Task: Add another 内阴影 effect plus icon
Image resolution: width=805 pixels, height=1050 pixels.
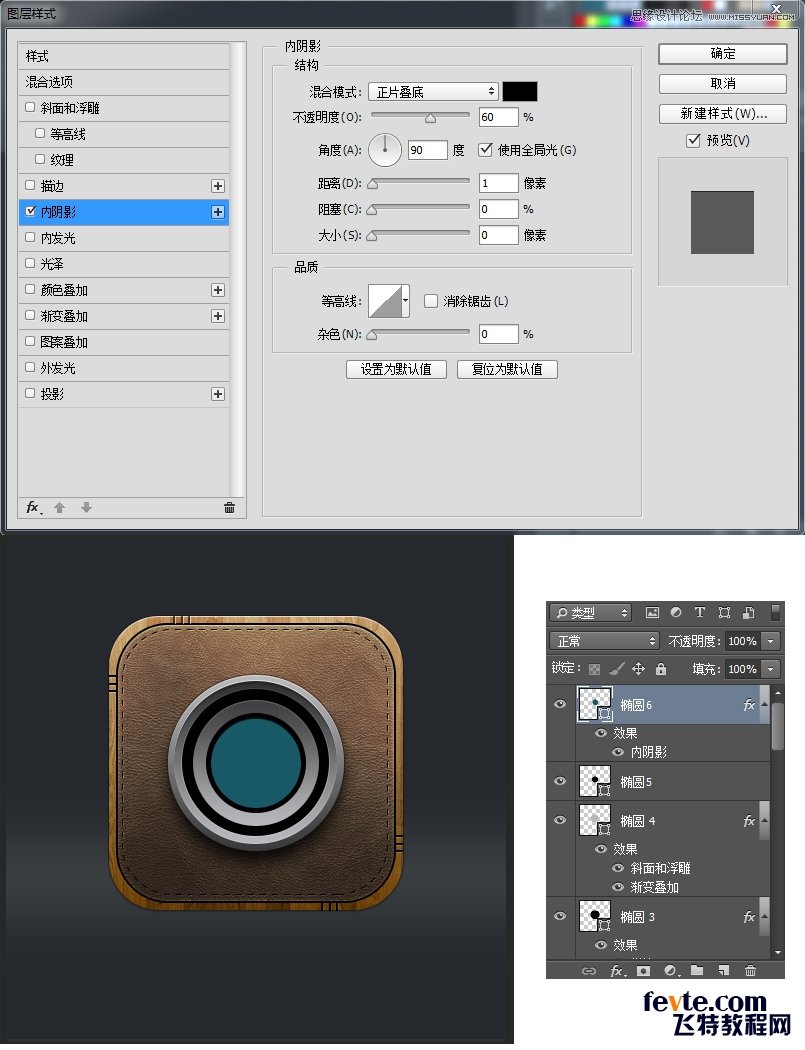Action: pos(218,212)
